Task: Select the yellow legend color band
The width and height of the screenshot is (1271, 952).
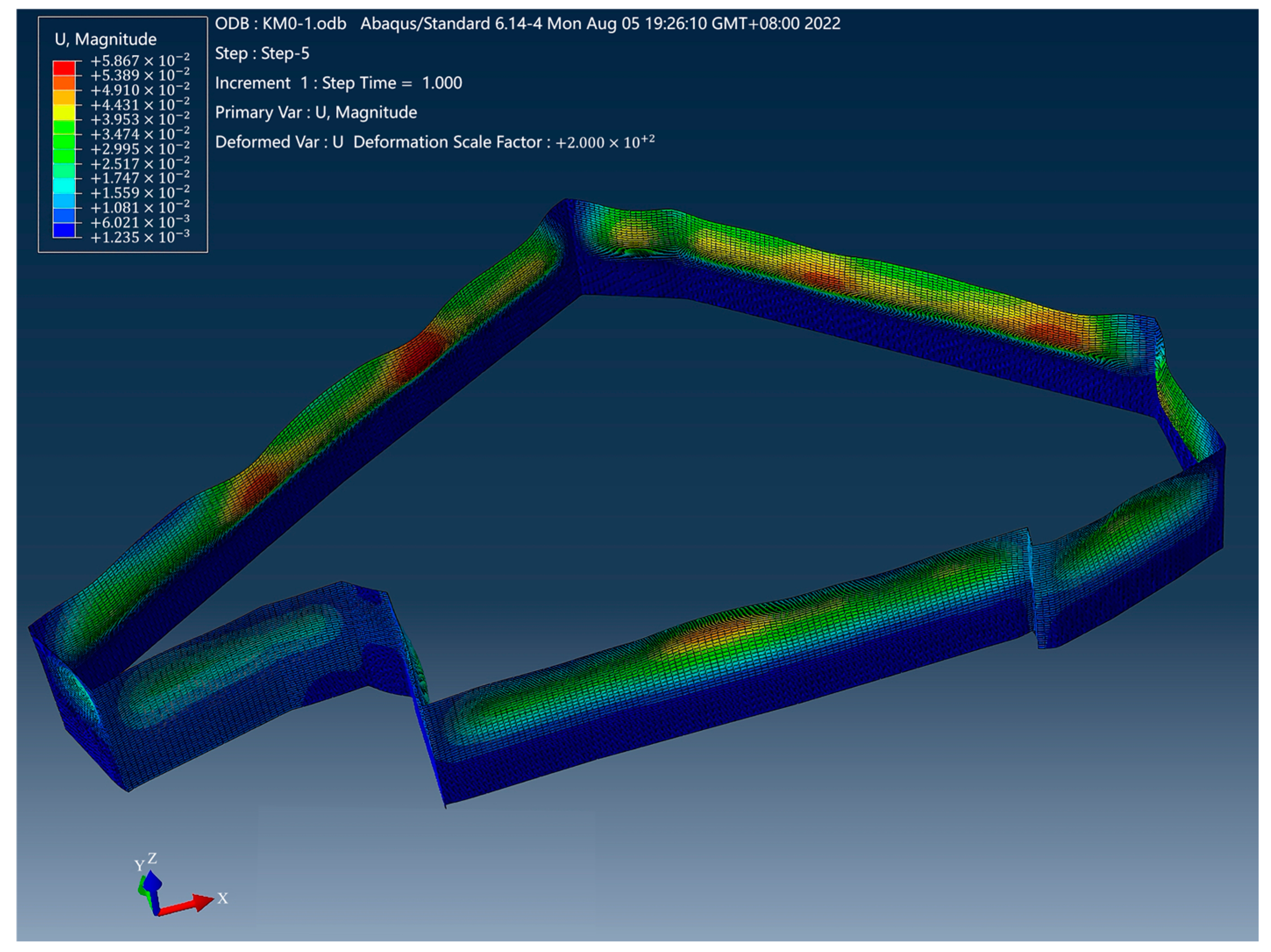Action: click(64, 112)
